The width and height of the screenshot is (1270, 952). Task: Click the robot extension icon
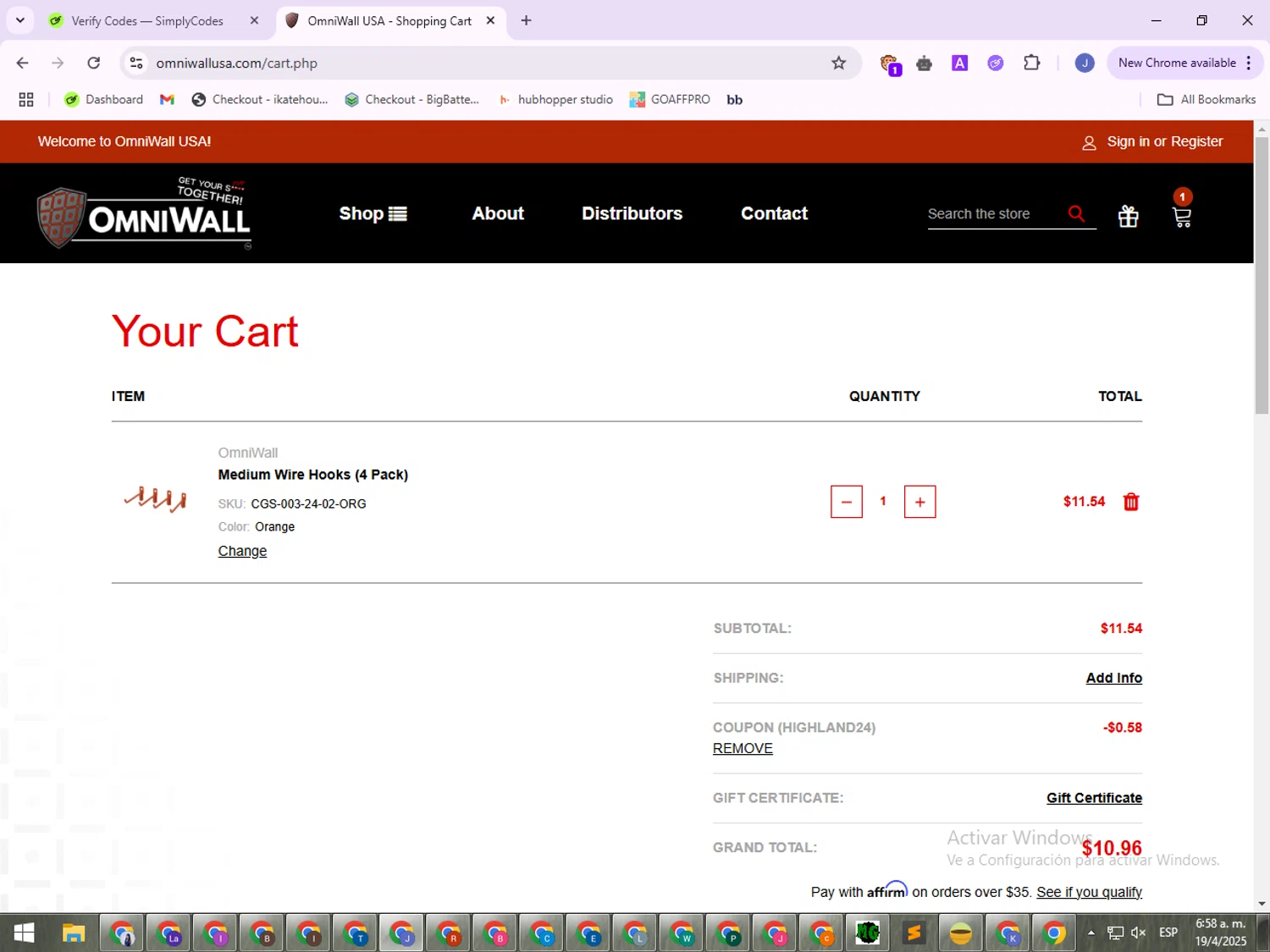[924, 63]
